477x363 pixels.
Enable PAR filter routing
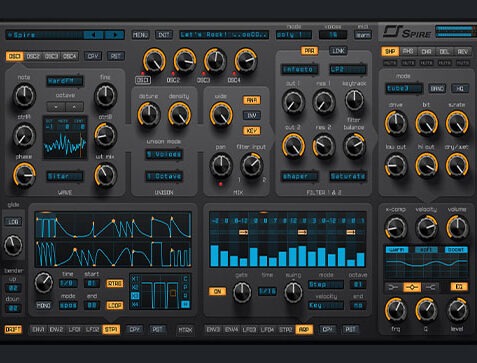pyautogui.click(x=310, y=51)
